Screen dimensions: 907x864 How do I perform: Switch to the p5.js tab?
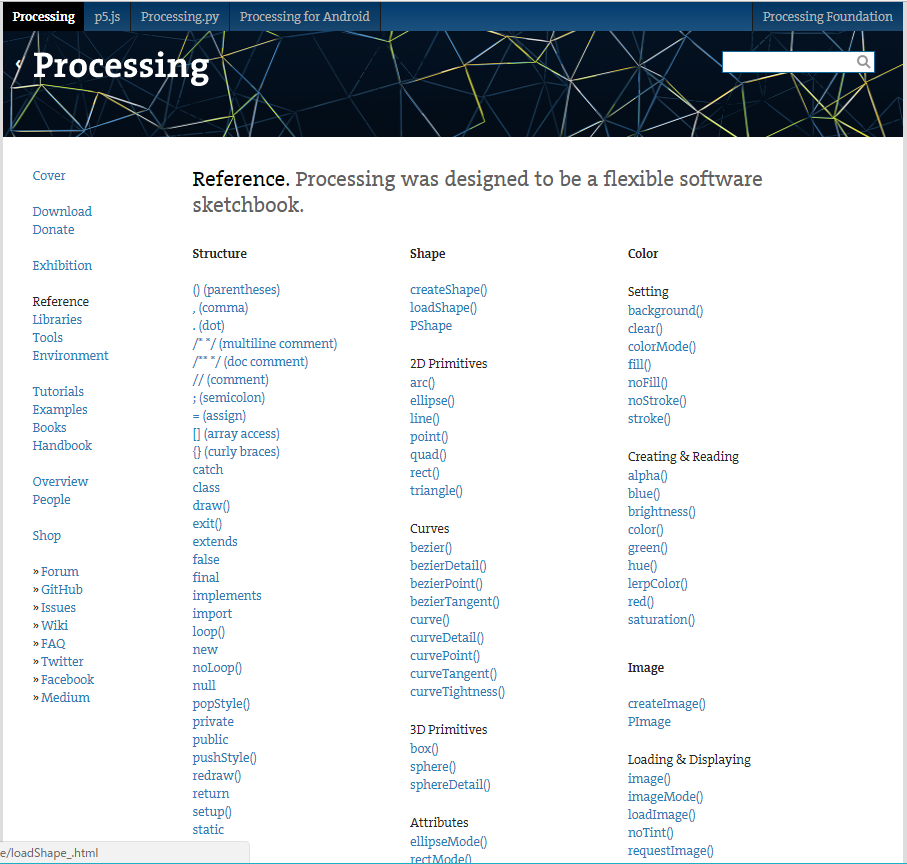(x=107, y=16)
